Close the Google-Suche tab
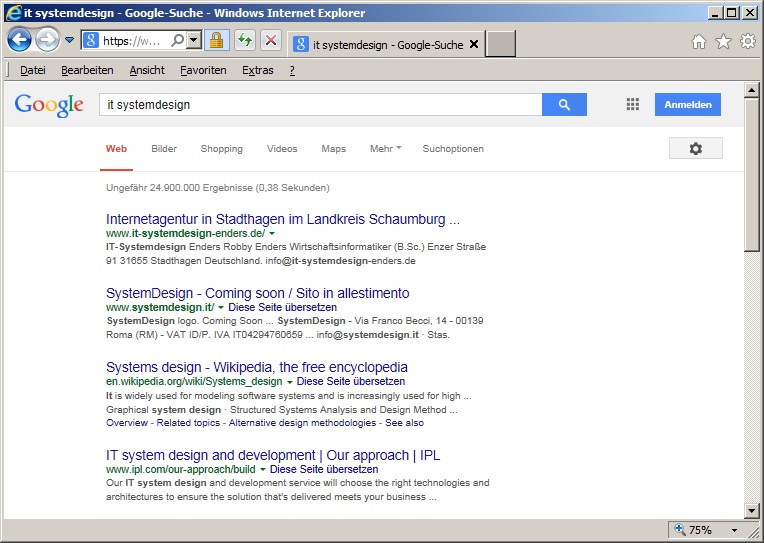This screenshot has height=543, width=764. pos(474,44)
